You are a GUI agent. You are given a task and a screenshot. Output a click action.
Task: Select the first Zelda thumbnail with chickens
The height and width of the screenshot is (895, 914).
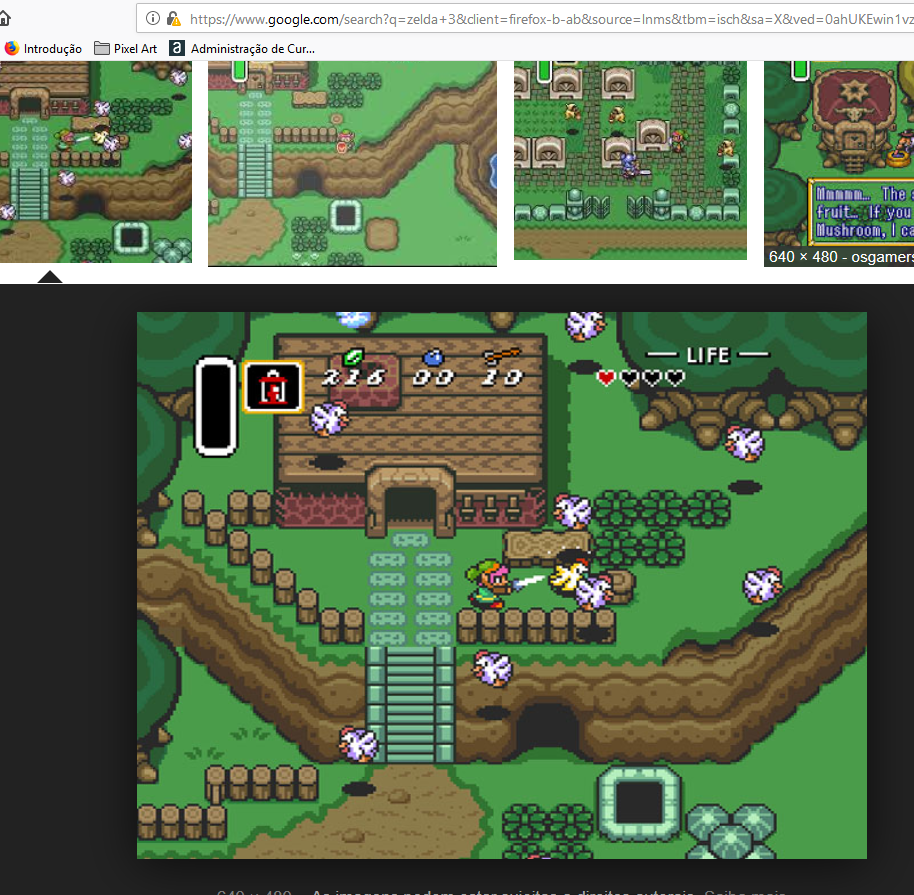pyautogui.click(x=95, y=160)
